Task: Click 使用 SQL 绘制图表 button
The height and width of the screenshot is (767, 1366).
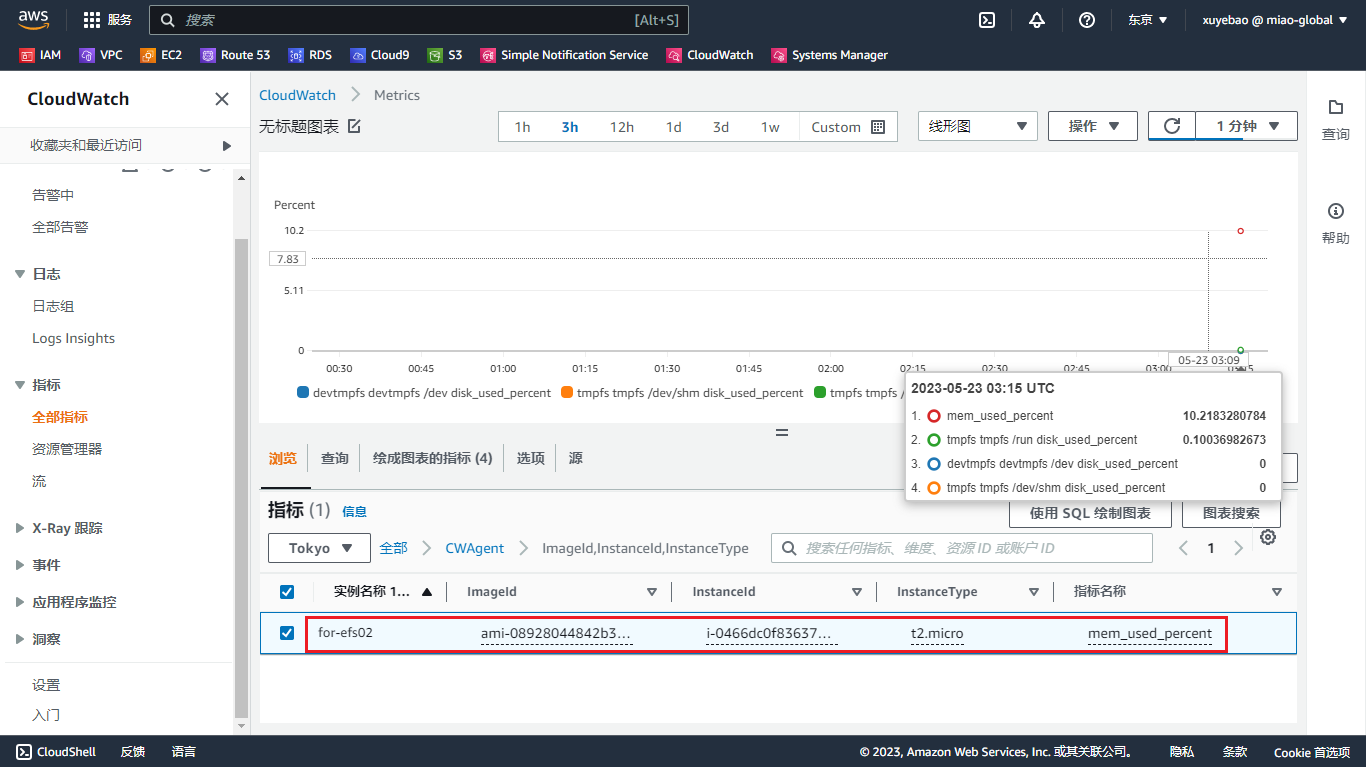Action: coord(1090,513)
